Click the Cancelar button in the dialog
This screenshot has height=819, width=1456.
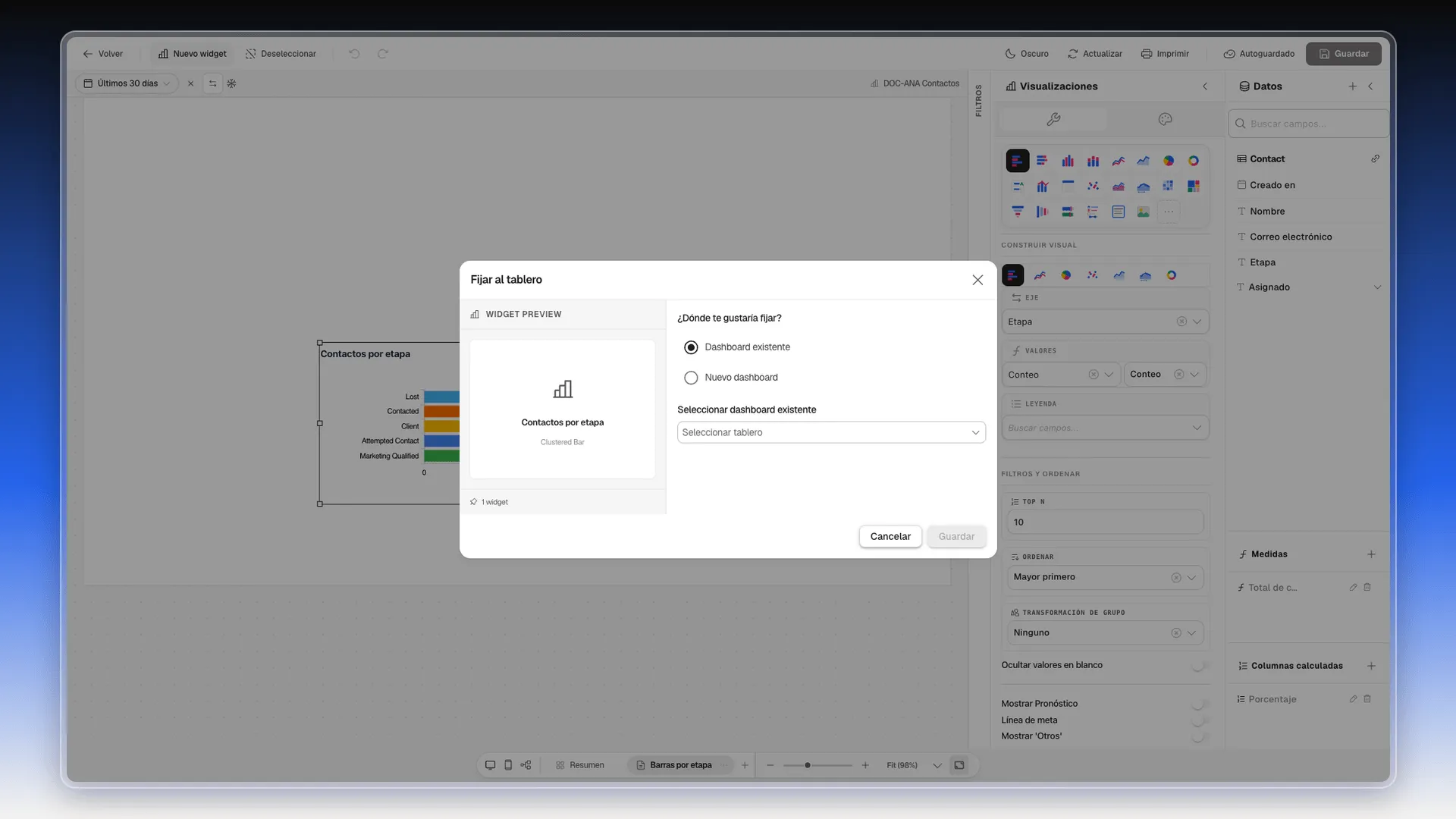point(890,536)
